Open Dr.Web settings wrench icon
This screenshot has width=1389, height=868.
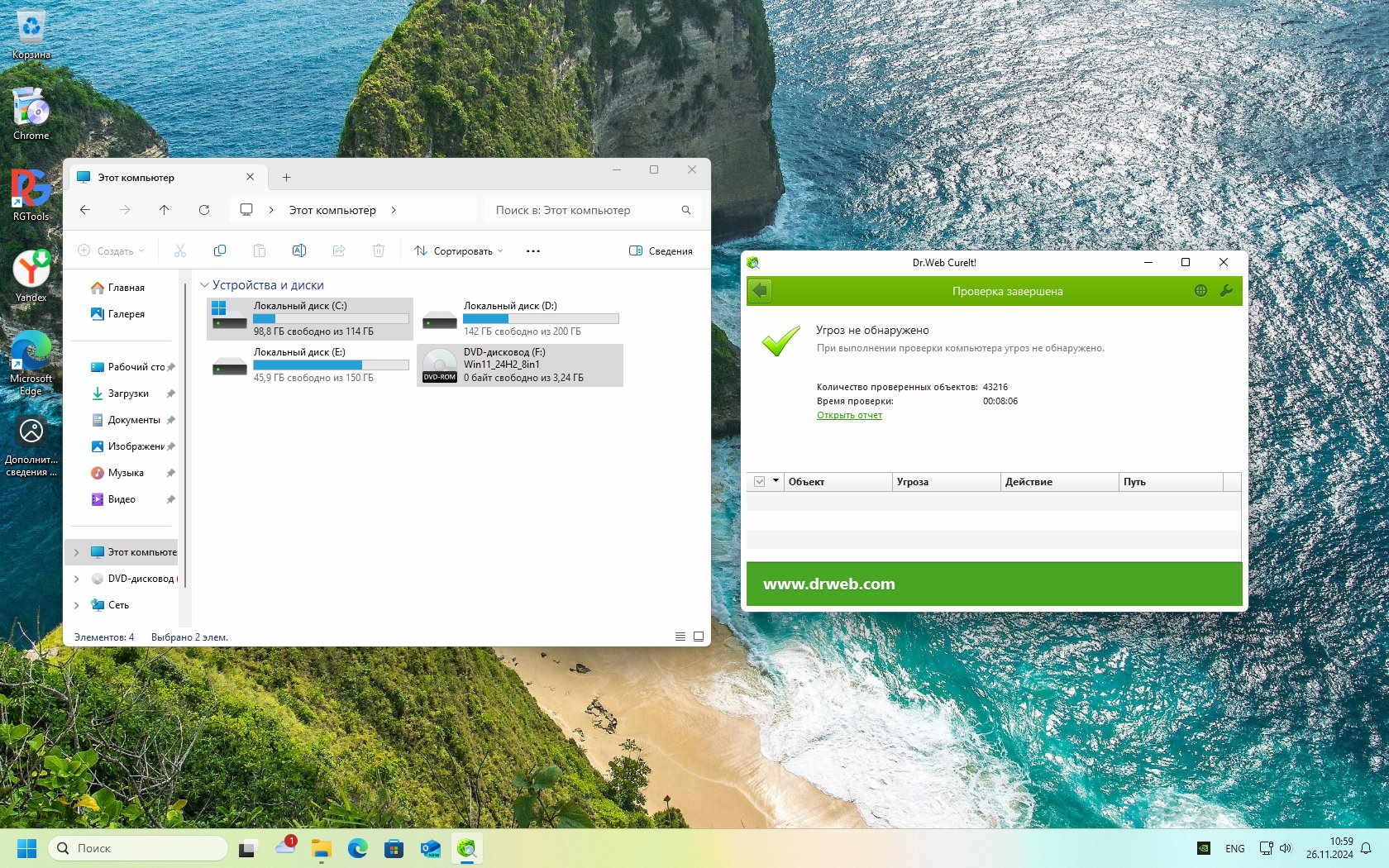pyautogui.click(x=1226, y=291)
